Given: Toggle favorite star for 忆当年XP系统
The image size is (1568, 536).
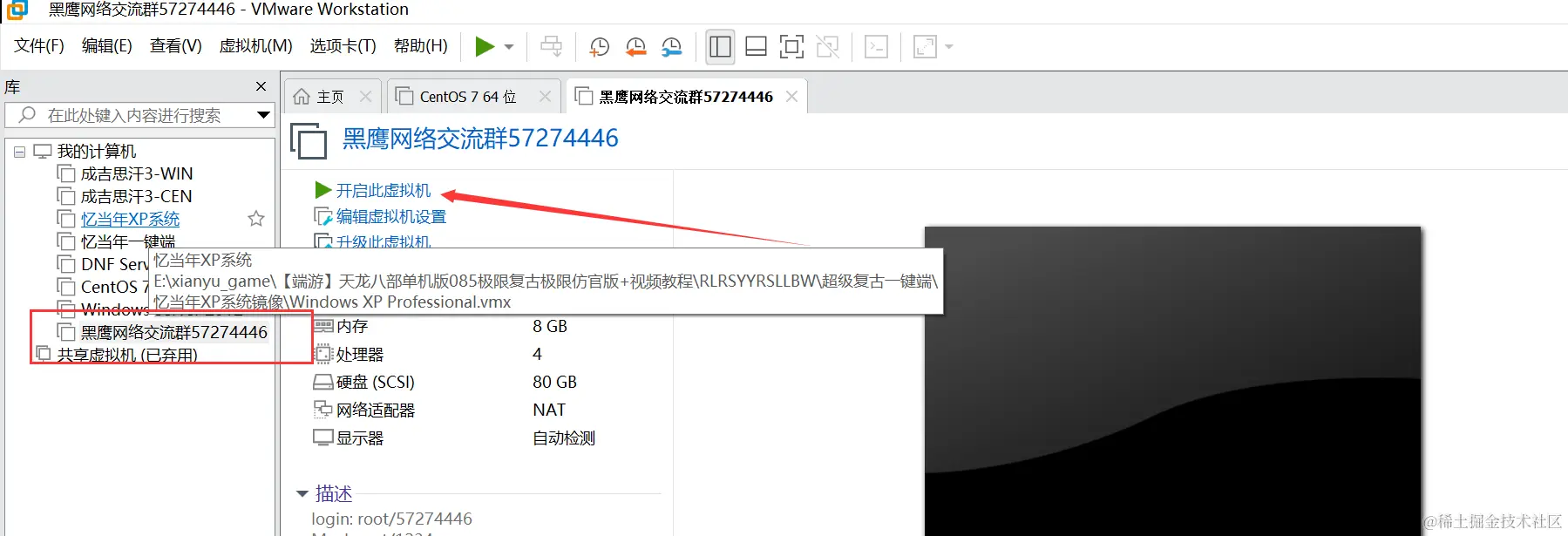Looking at the screenshot, I should (256, 219).
